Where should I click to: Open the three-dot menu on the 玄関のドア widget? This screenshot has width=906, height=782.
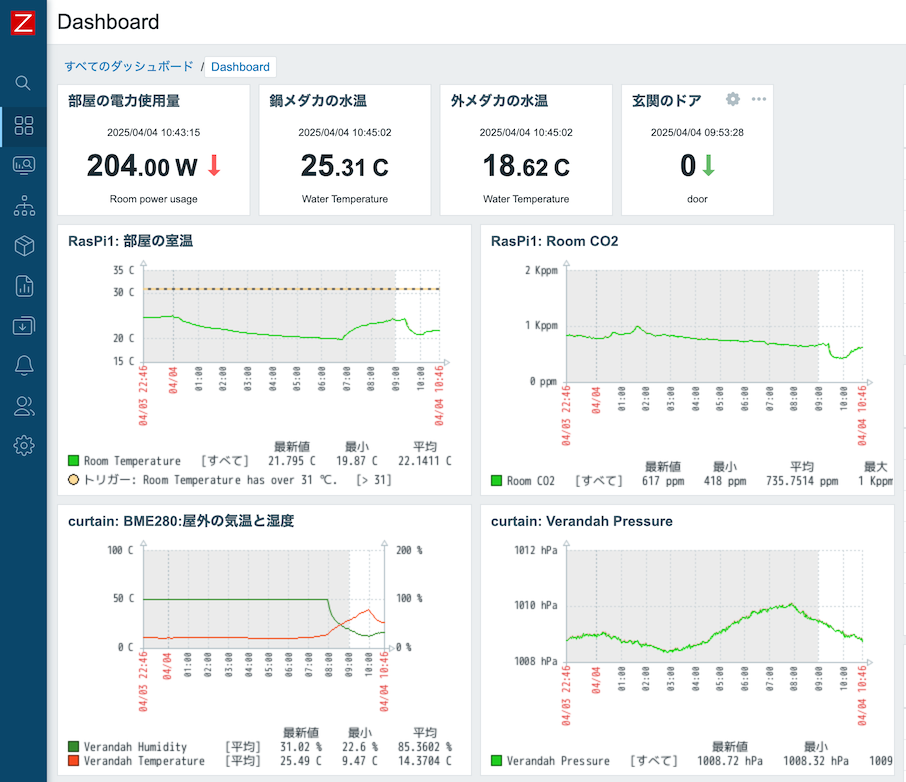(759, 100)
